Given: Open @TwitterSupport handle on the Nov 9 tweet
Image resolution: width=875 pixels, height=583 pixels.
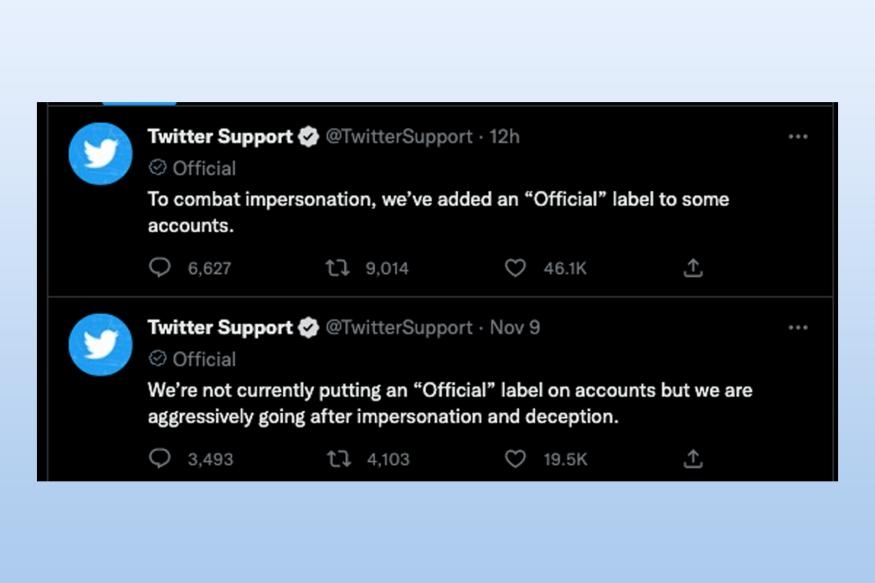Looking at the screenshot, I should pyautogui.click(x=399, y=327).
